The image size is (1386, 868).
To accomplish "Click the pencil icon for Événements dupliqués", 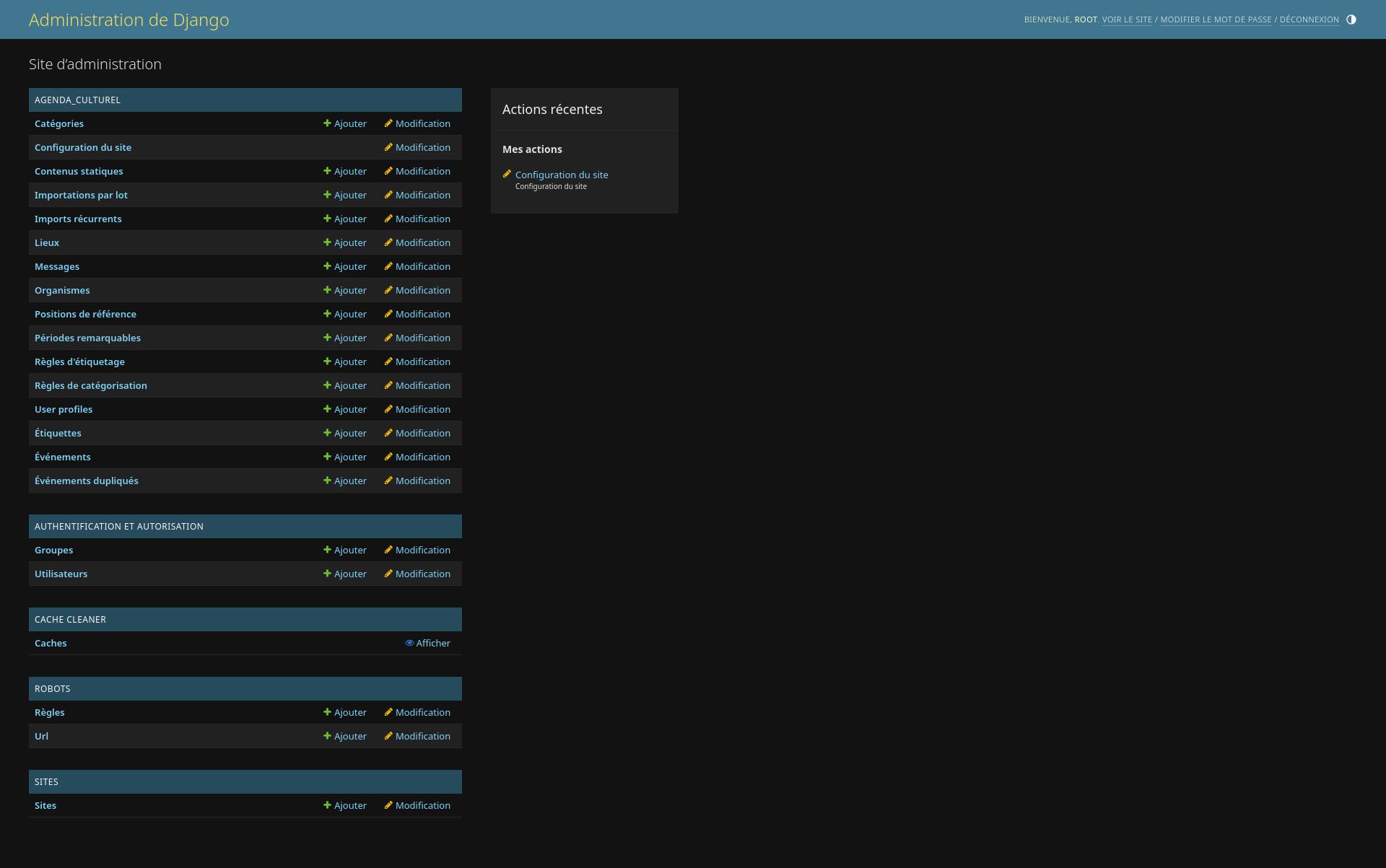I will 388,481.
